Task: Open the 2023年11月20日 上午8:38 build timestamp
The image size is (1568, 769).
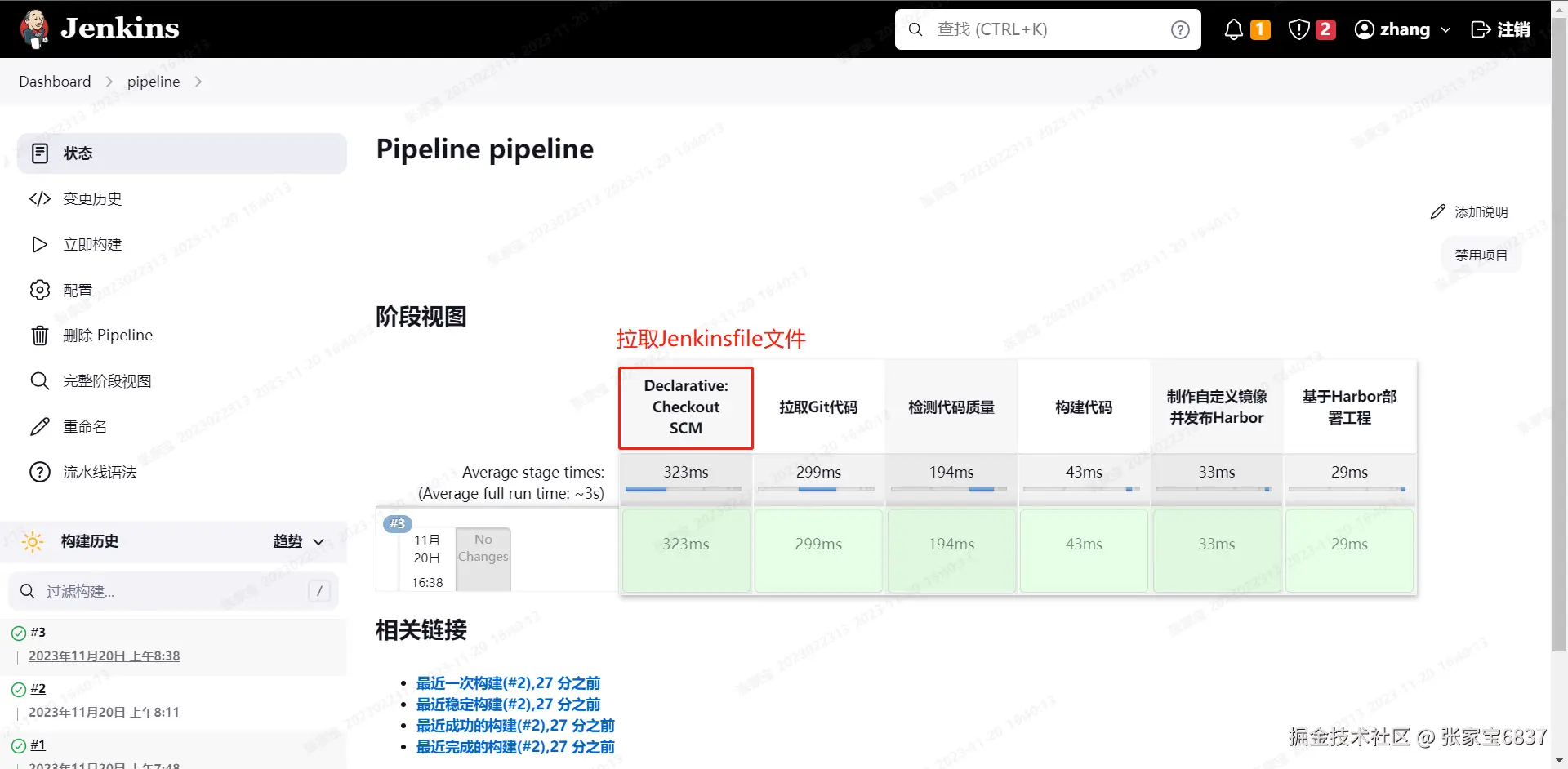Action: 105,656
